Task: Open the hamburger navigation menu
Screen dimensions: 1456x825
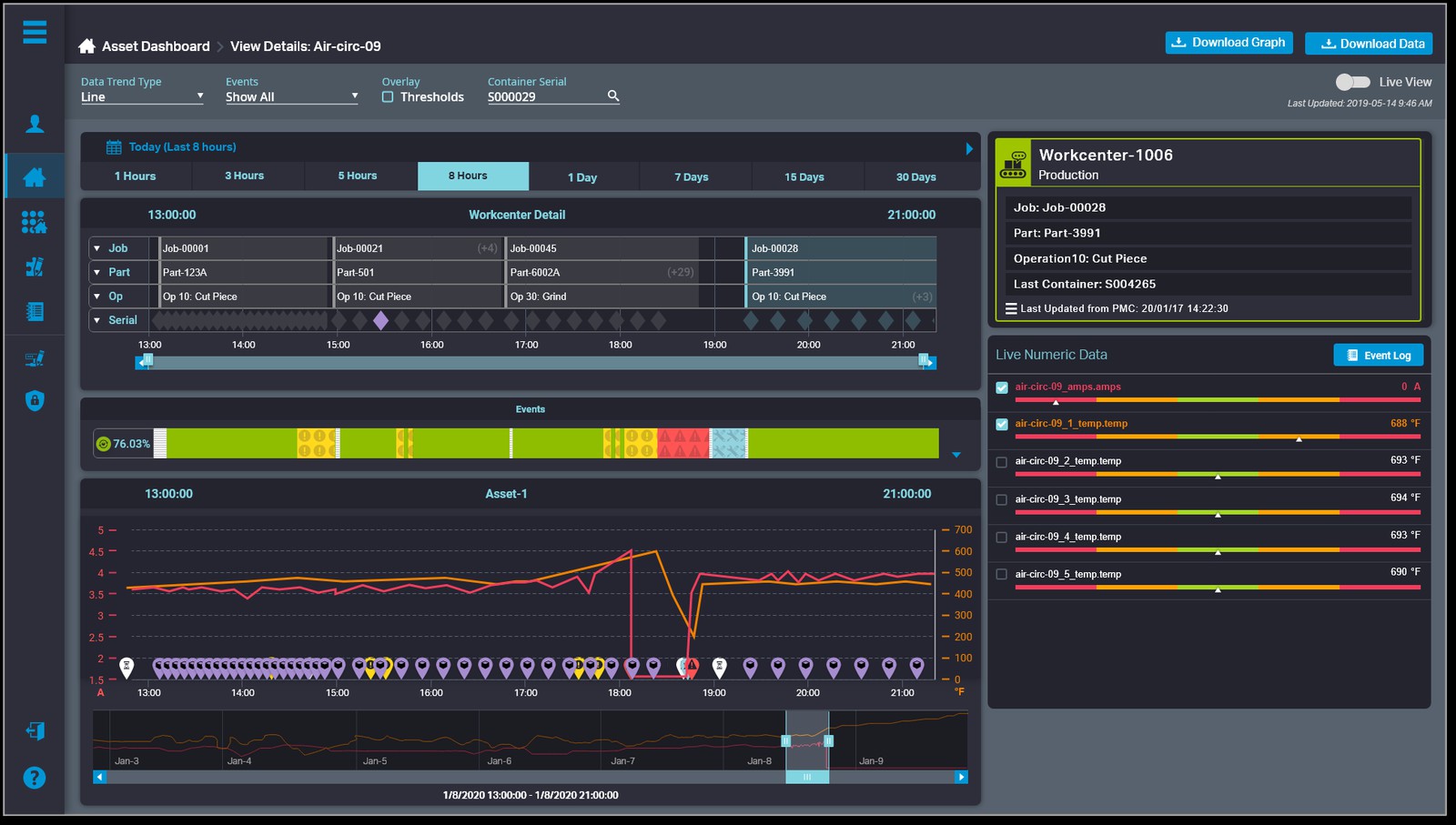Action: 34,32
